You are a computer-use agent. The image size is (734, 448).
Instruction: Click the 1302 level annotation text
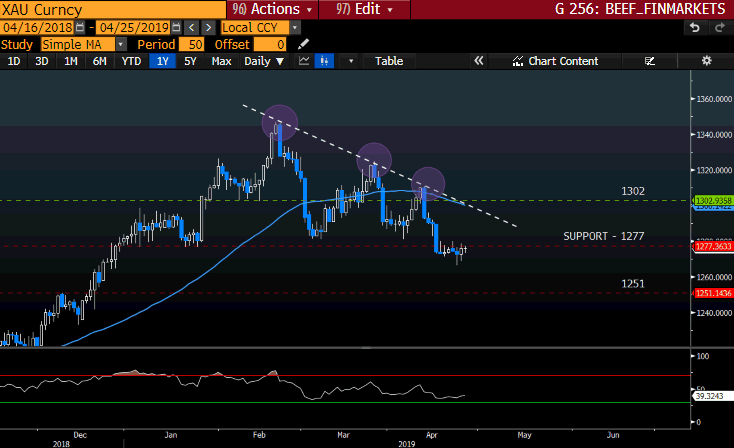click(633, 191)
